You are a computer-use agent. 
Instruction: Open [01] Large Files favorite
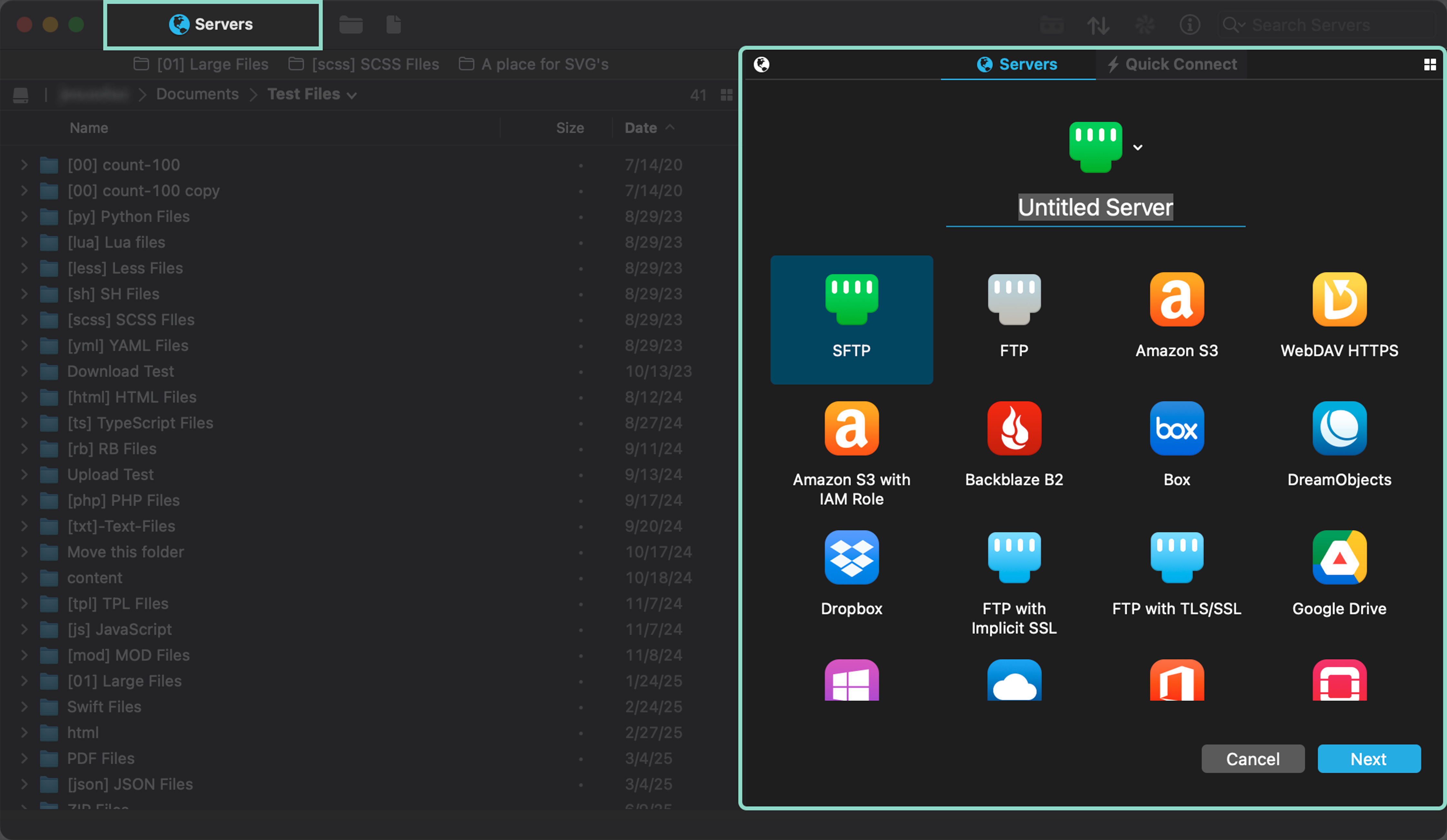(201, 64)
